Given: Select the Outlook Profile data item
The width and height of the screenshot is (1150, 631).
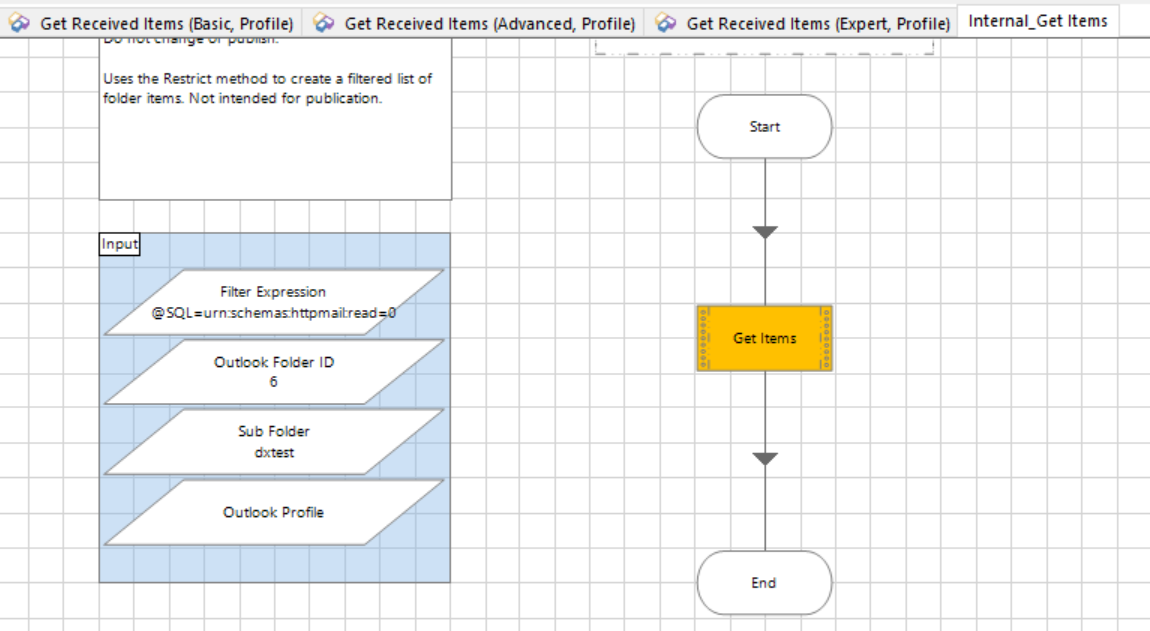Looking at the screenshot, I should click(274, 512).
